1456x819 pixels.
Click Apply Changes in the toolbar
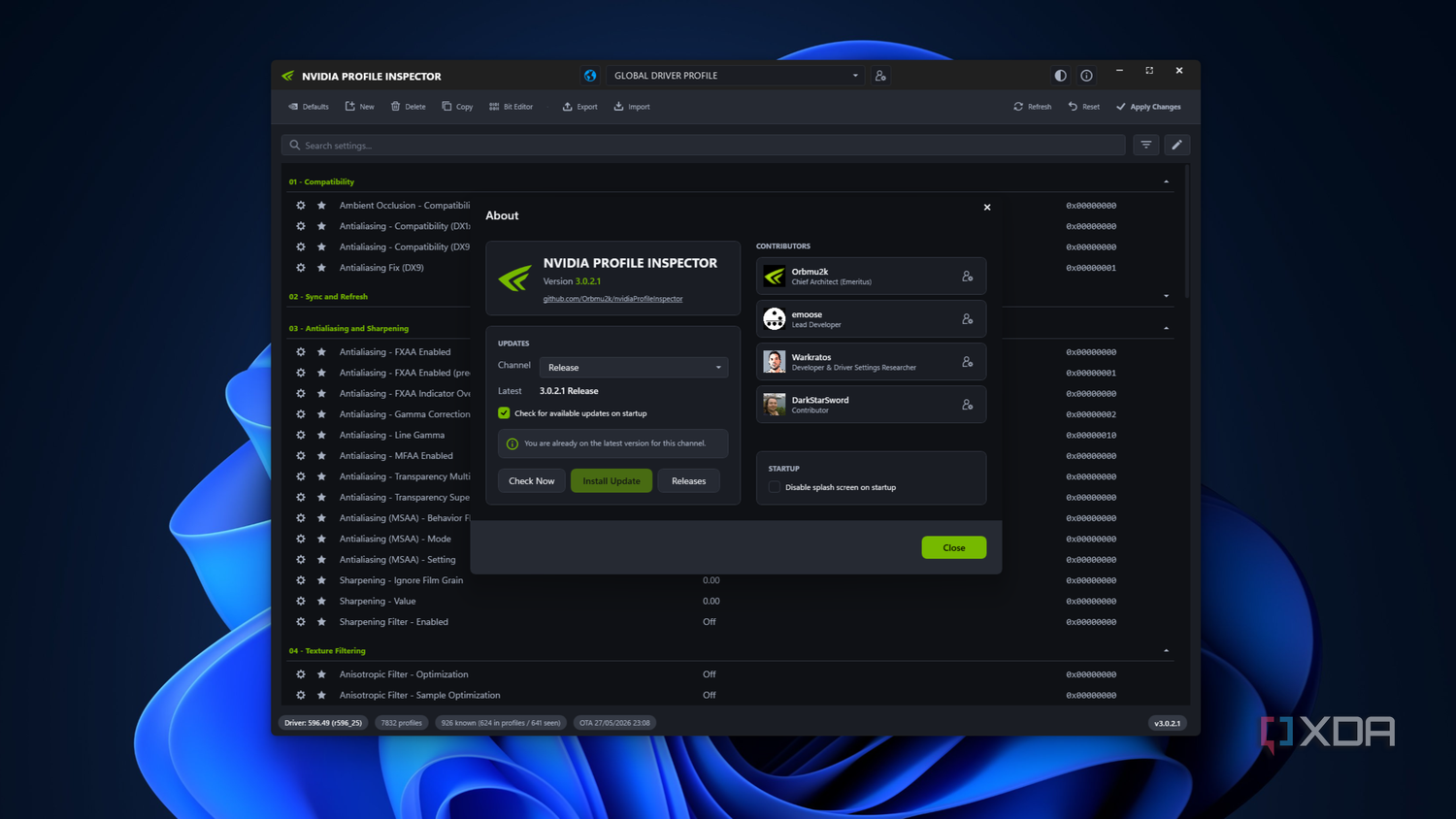(x=1148, y=107)
